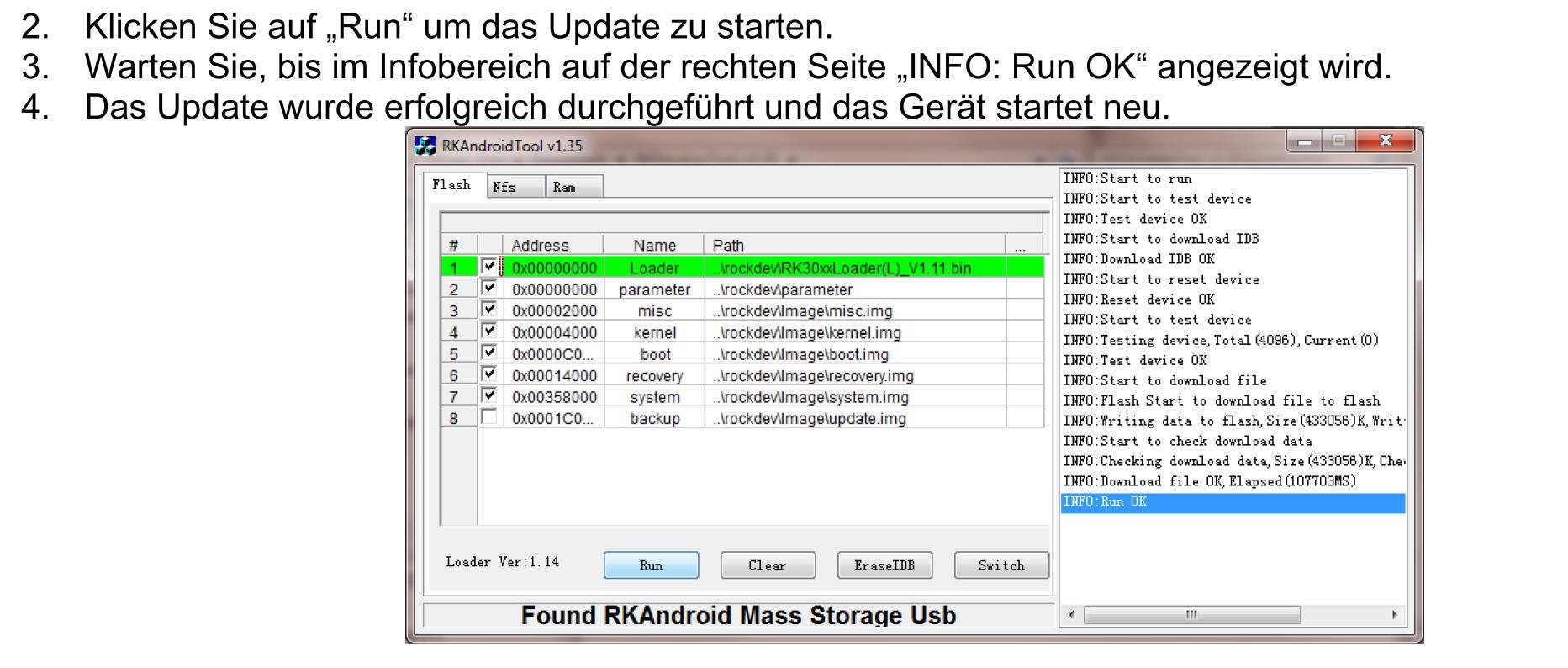Screen dimensions: 1568x668
Task: Click the Run button to start update
Action: (651, 565)
